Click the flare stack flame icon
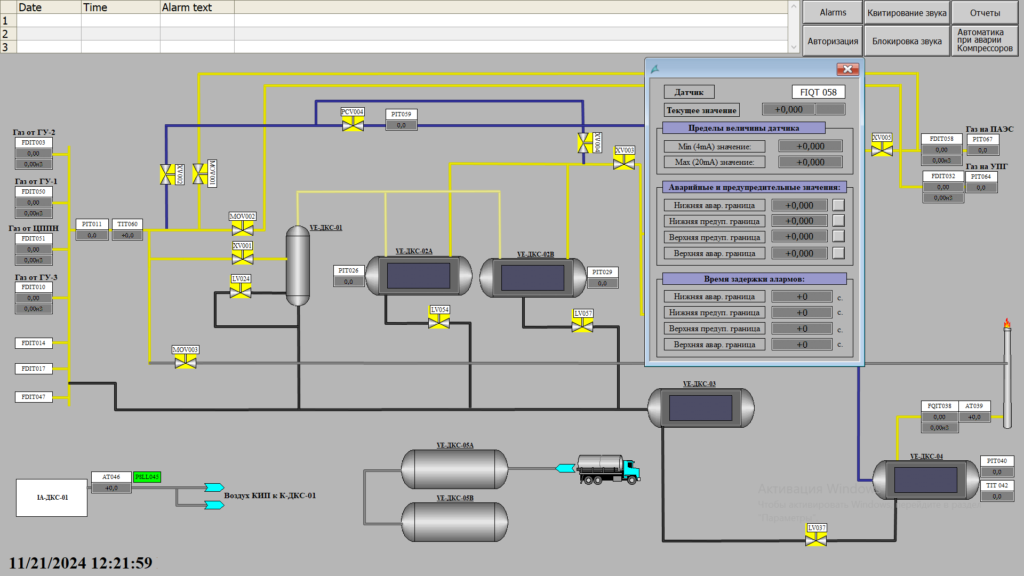Screen dimensions: 1024x576 tap(1008, 325)
